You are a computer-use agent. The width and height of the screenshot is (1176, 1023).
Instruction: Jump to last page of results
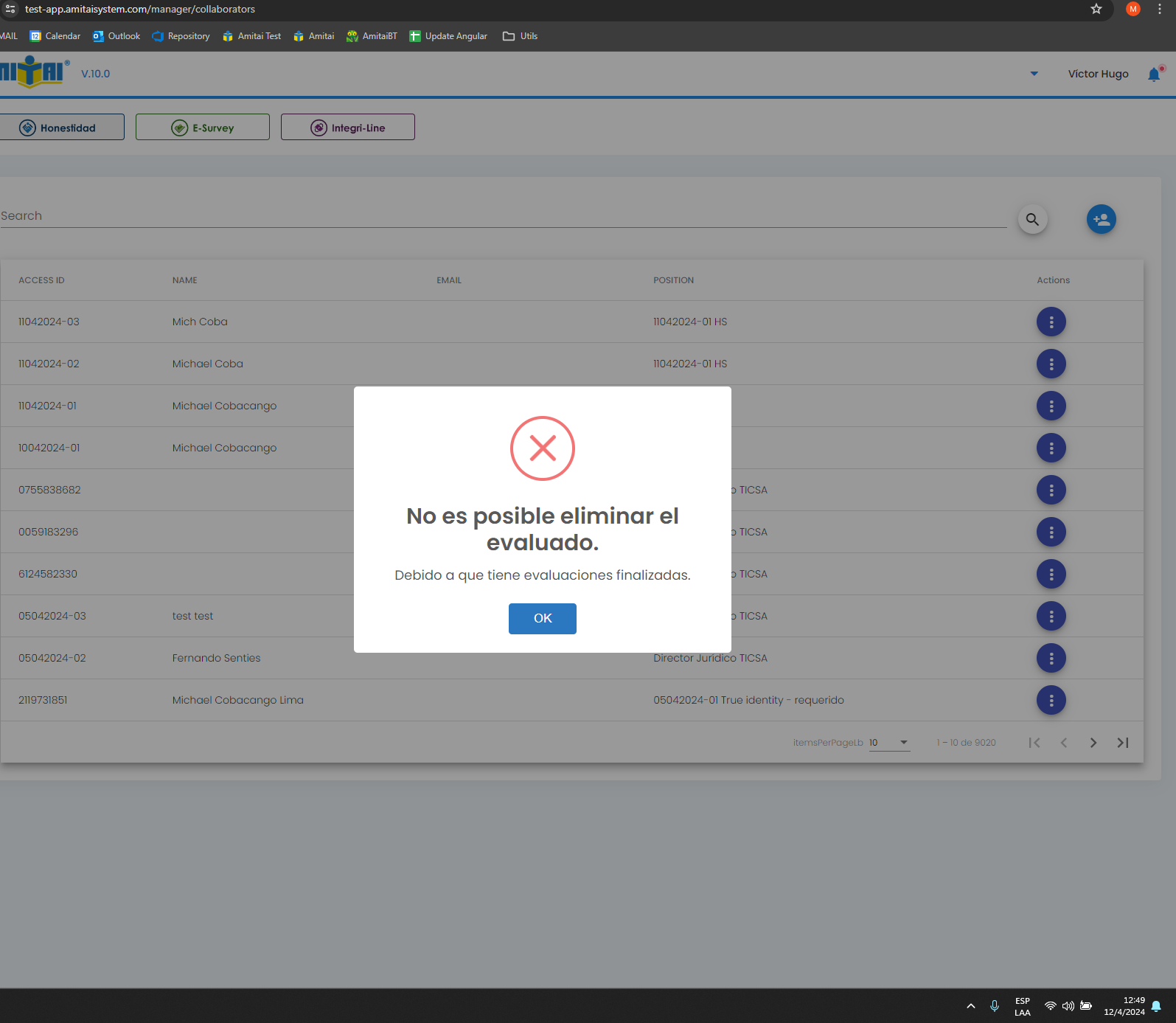tap(1122, 743)
